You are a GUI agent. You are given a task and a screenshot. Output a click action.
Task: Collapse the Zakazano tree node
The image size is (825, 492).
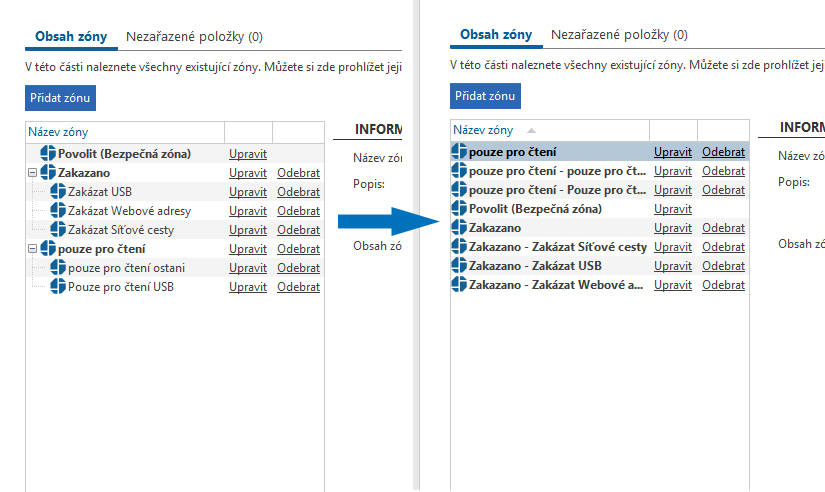pos(33,173)
